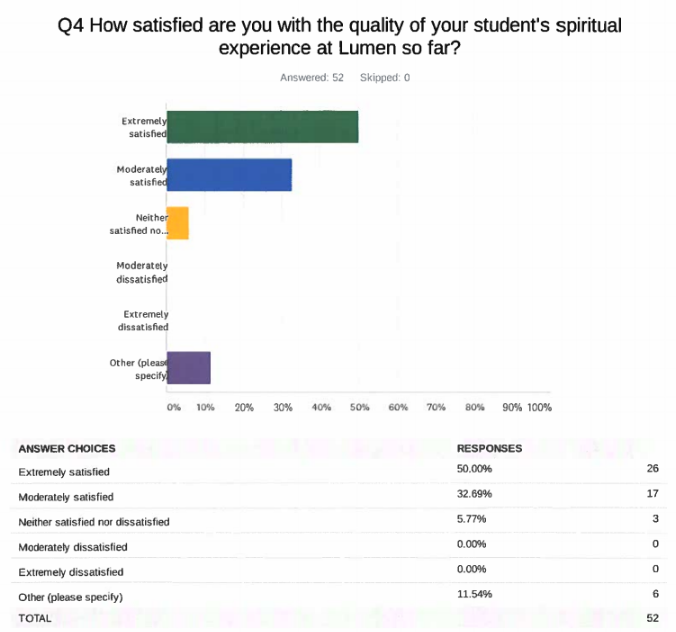Click the Moderately dissatisfied table row label
This screenshot has height=632, width=676.
coord(73,547)
